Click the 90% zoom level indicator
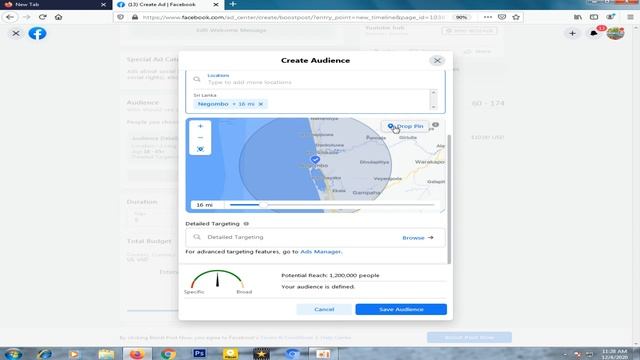The width and height of the screenshot is (640, 360). [461, 17]
